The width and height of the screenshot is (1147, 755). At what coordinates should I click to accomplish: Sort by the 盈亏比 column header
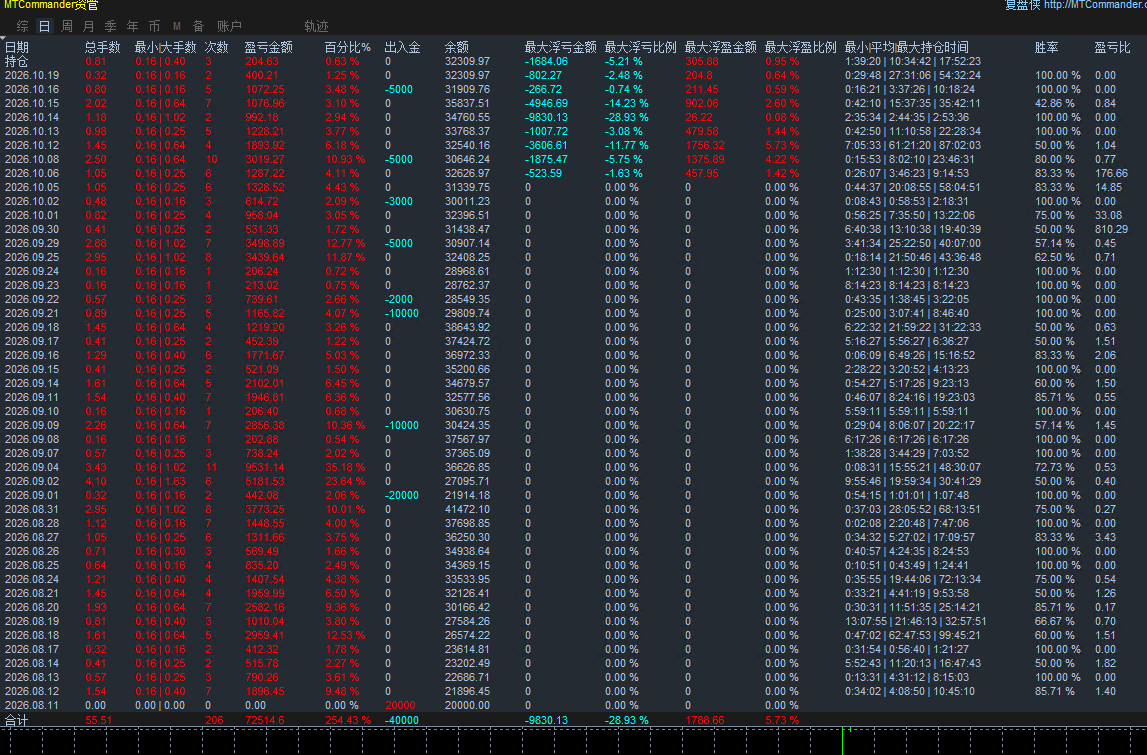1113,48
